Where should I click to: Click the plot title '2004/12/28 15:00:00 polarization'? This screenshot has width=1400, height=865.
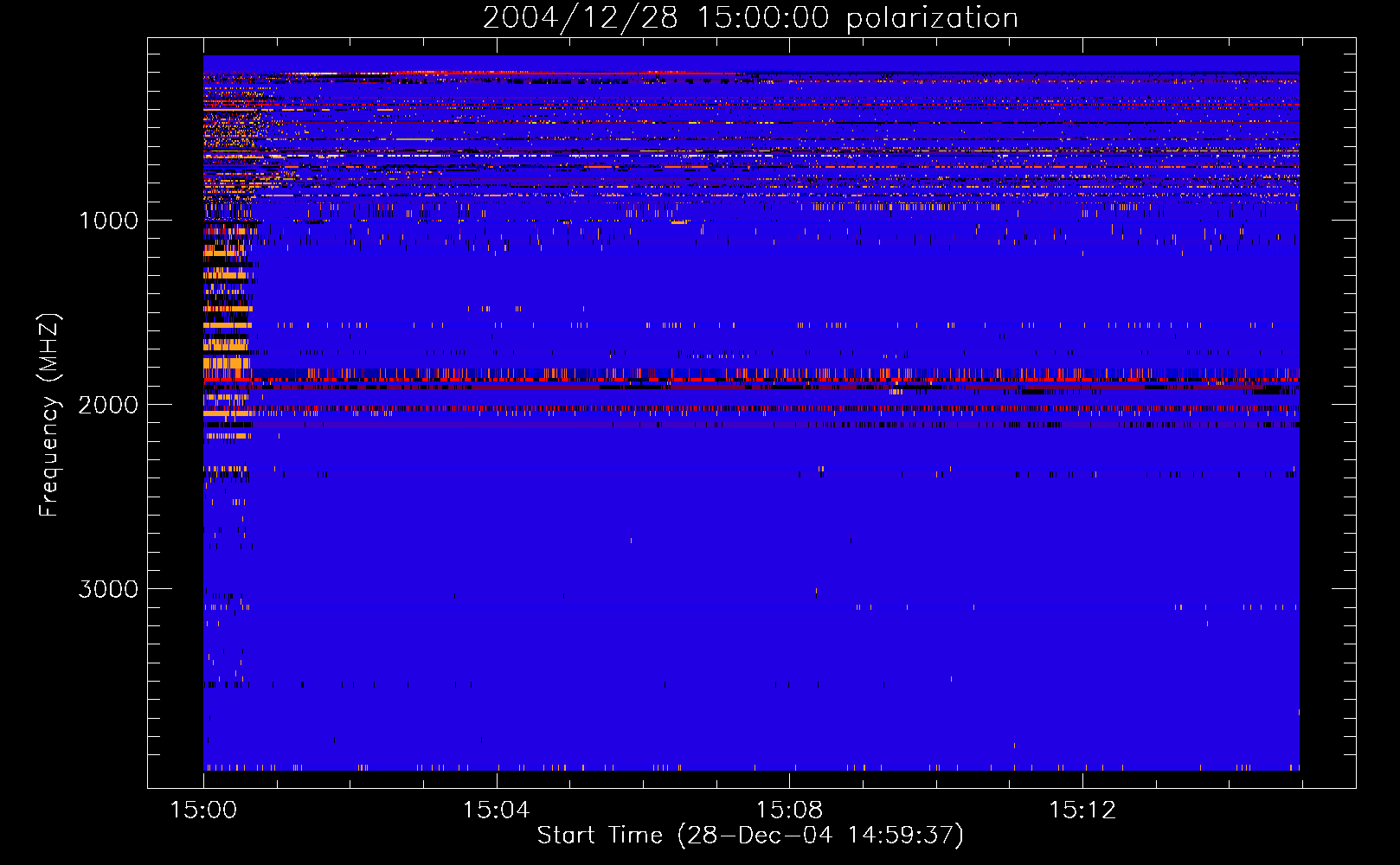[750, 18]
